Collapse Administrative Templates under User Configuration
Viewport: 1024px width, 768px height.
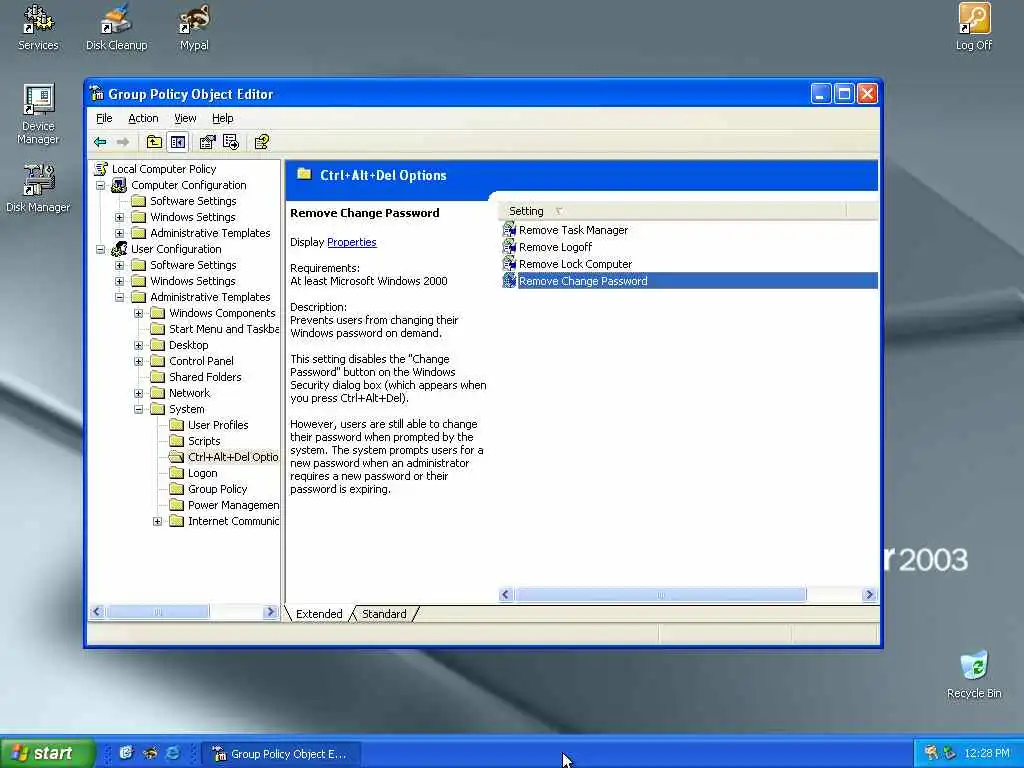click(120, 297)
